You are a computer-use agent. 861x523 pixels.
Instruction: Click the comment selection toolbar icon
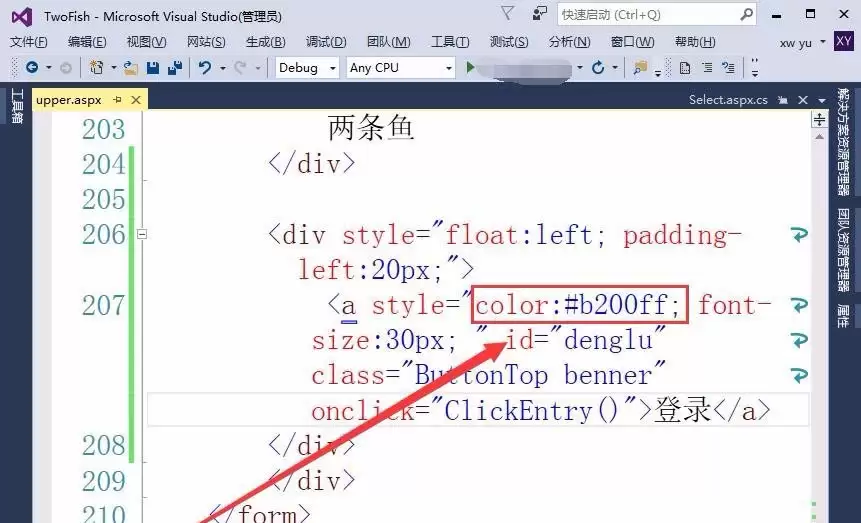point(729,68)
